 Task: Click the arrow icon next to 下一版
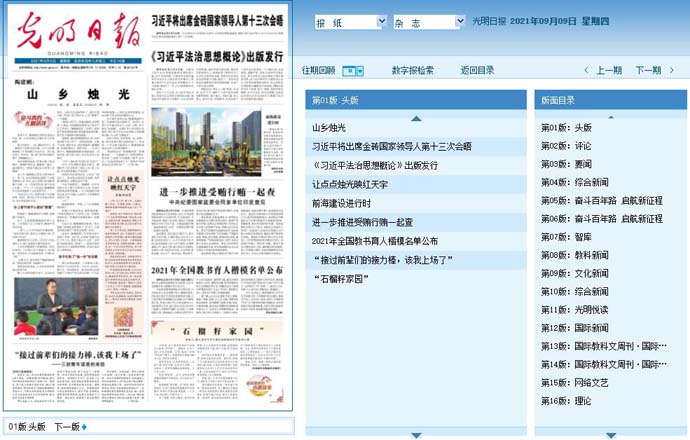[x=84, y=427]
